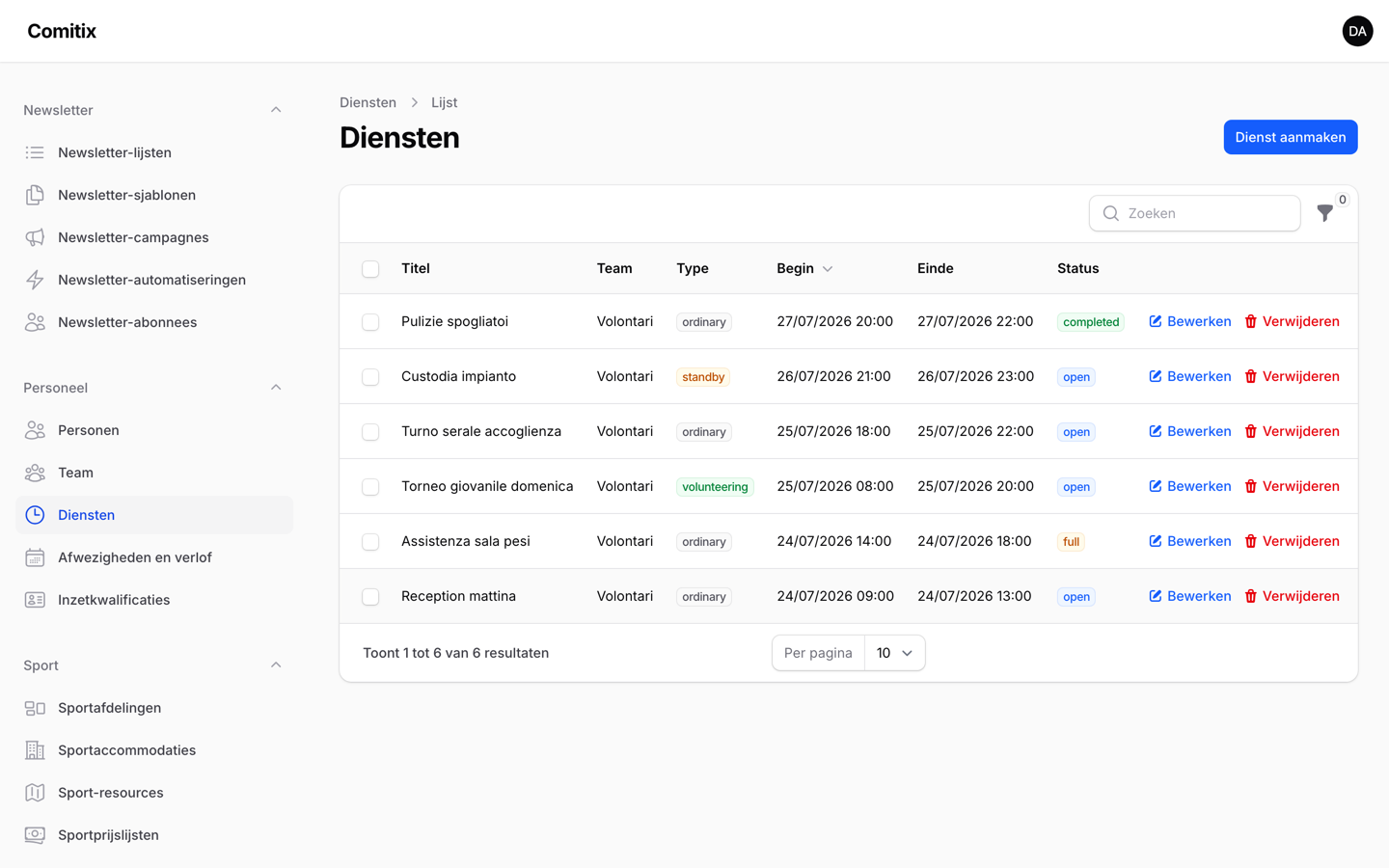
Task: Open the Per pagina dropdown
Action: tap(895, 653)
